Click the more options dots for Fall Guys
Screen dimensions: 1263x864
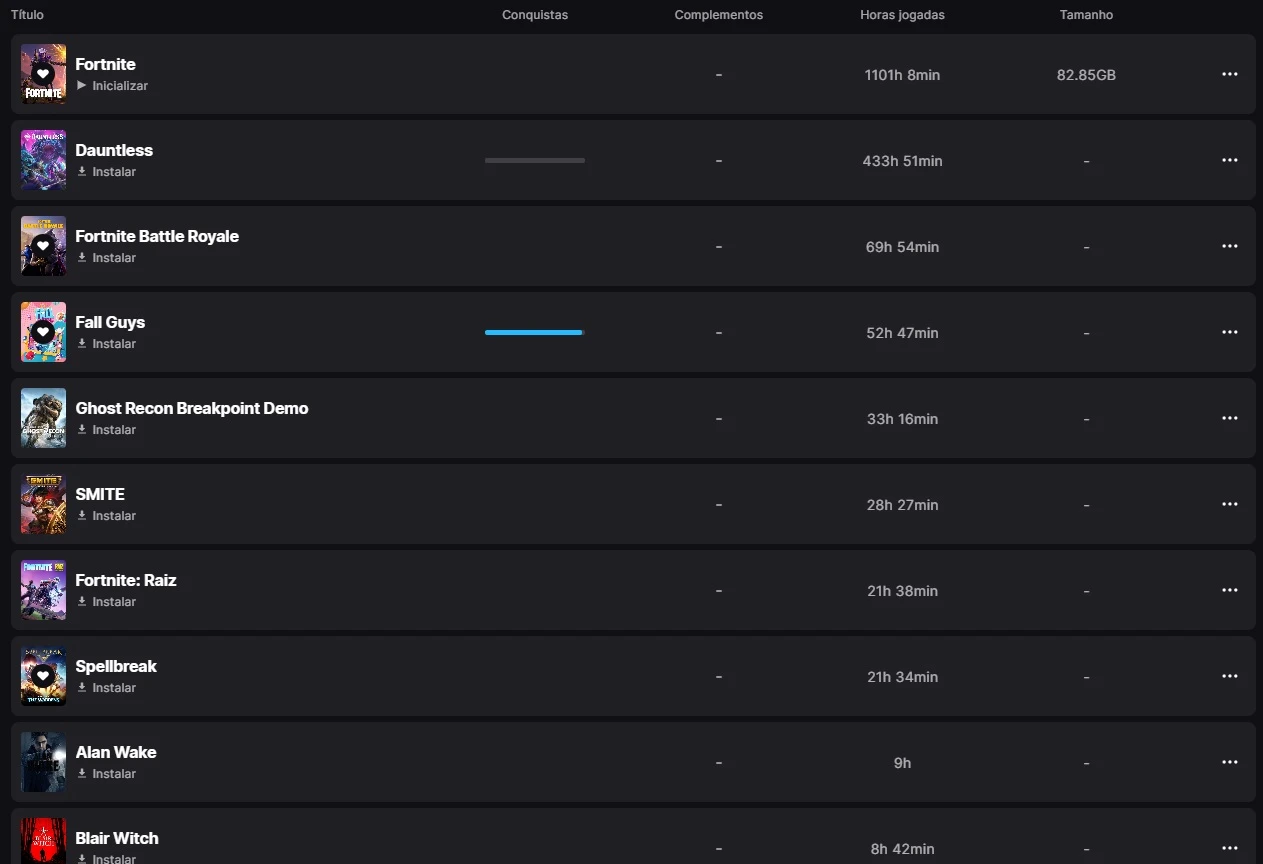coord(1229,333)
